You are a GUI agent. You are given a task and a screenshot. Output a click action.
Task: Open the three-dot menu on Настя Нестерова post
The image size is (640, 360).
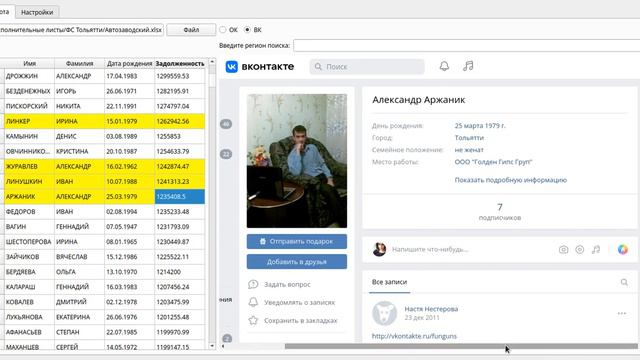click(622, 313)
